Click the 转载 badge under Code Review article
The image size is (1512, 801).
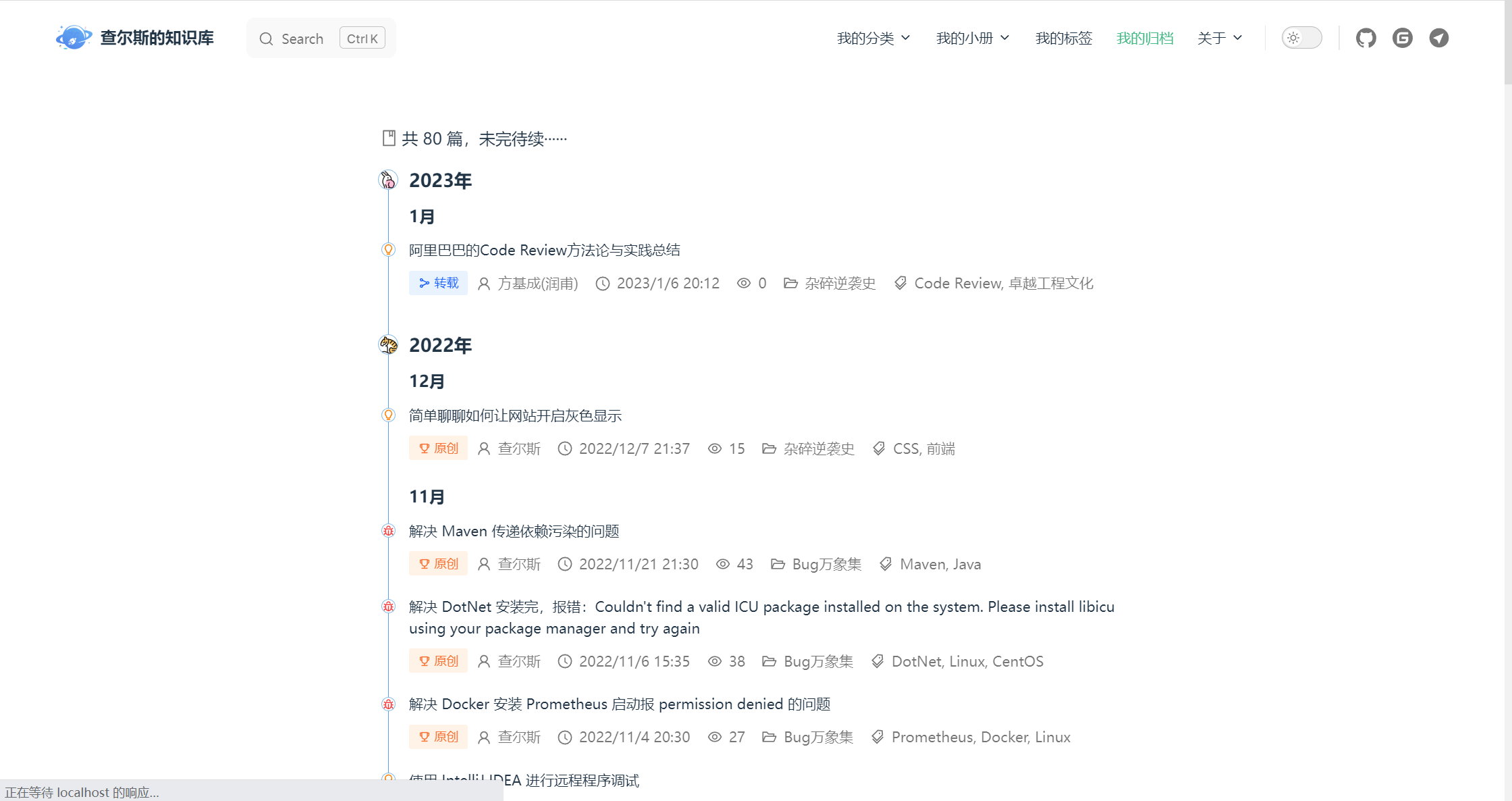coord(438,283)
